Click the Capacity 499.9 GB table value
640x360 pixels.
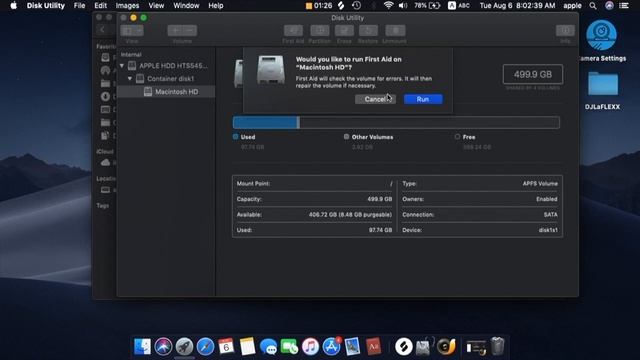pos(380,199)
